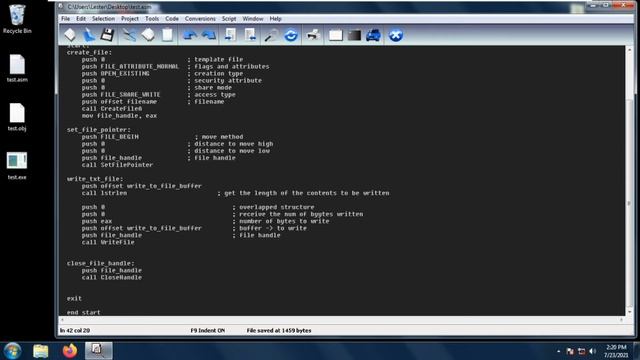The image size is (640, 360).
Task: Click the 'call CloseHandle' code line
Action: pyautogui.click(x=112, y=278)
